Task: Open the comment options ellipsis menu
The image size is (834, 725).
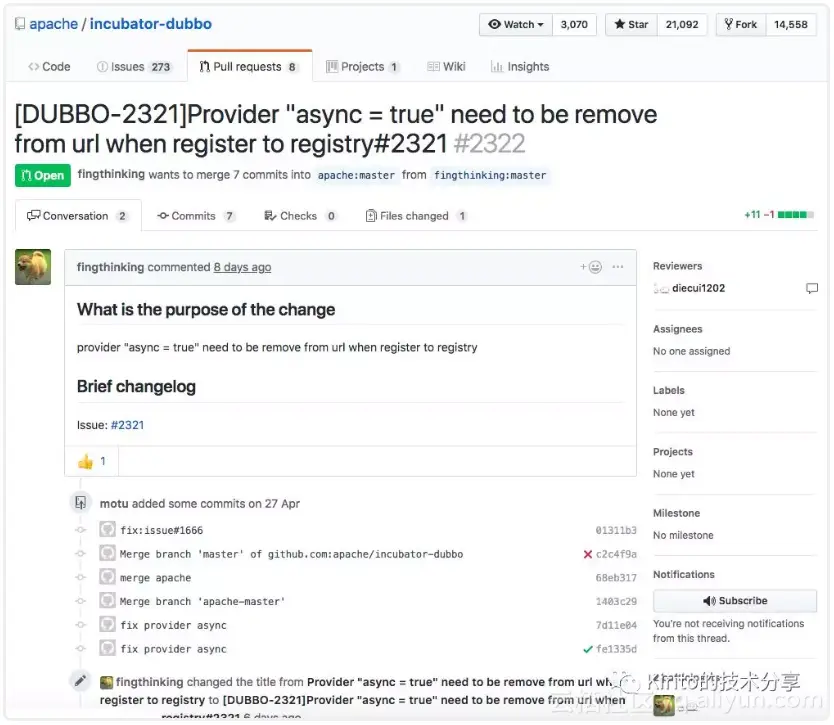Action: (618, 266)
